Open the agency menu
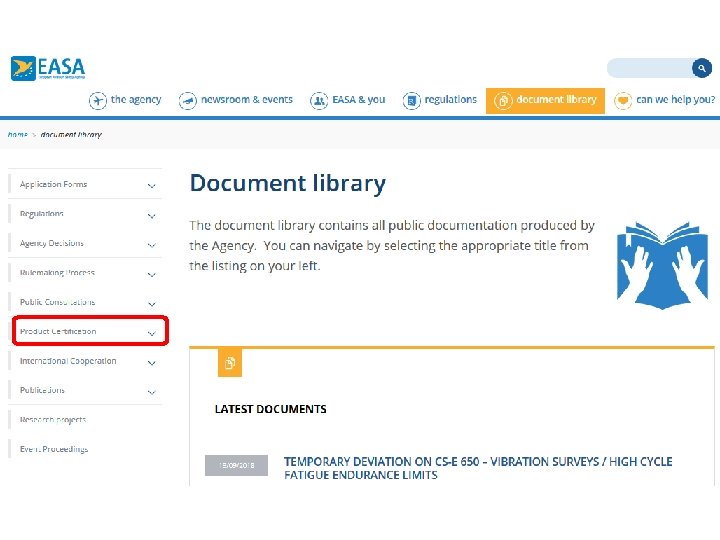Viewport: 720px width, 540px height. click(136, 99)
